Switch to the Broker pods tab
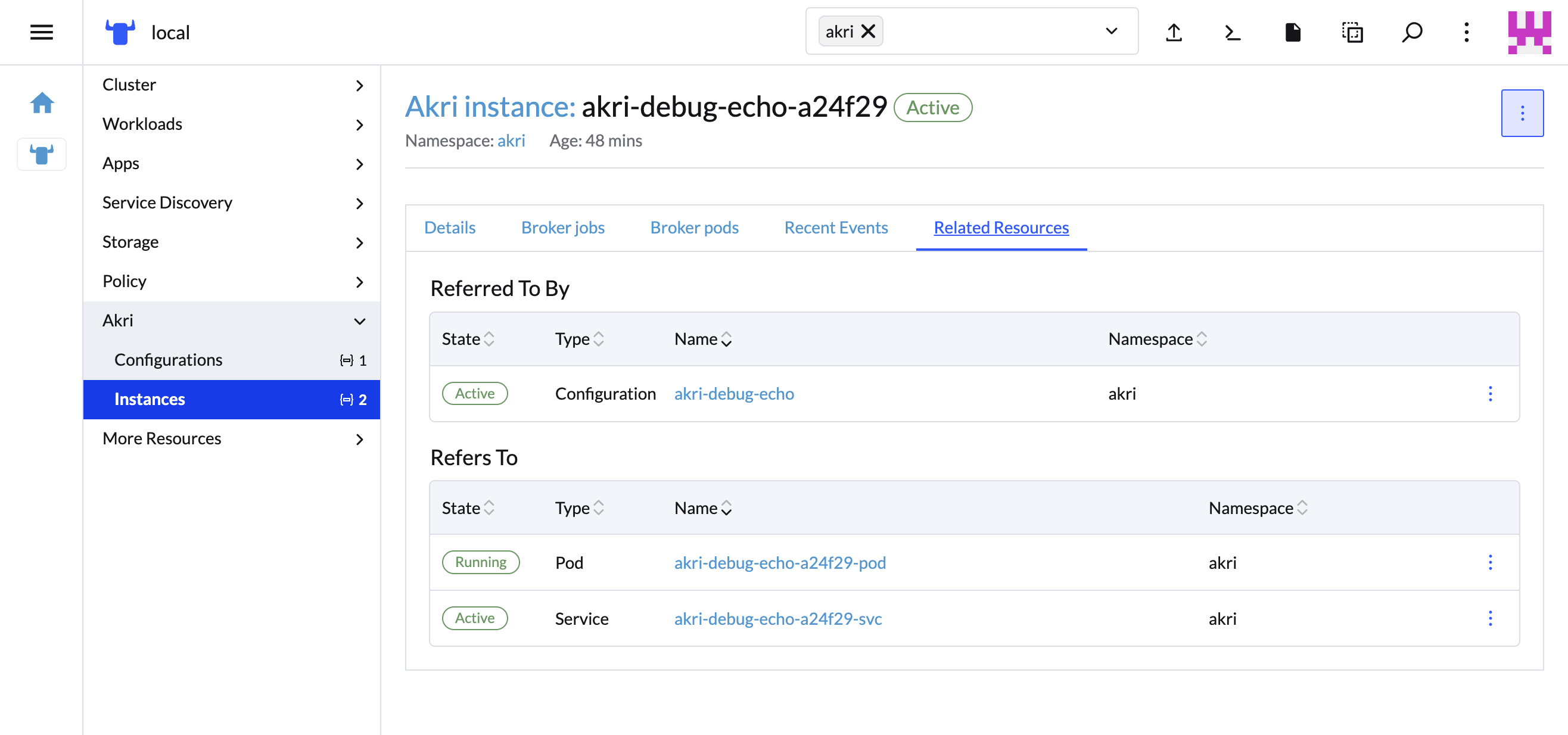1568x735 pixels. pyautogui.click(x=694, y=228)
